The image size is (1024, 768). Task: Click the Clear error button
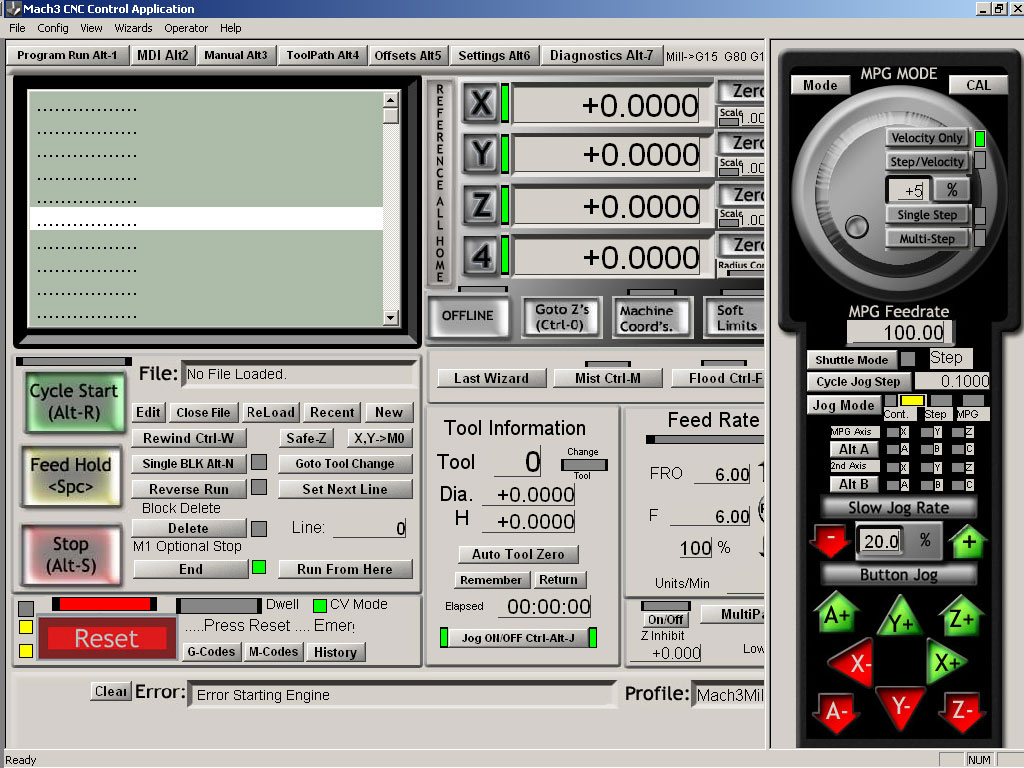(110, 692)
